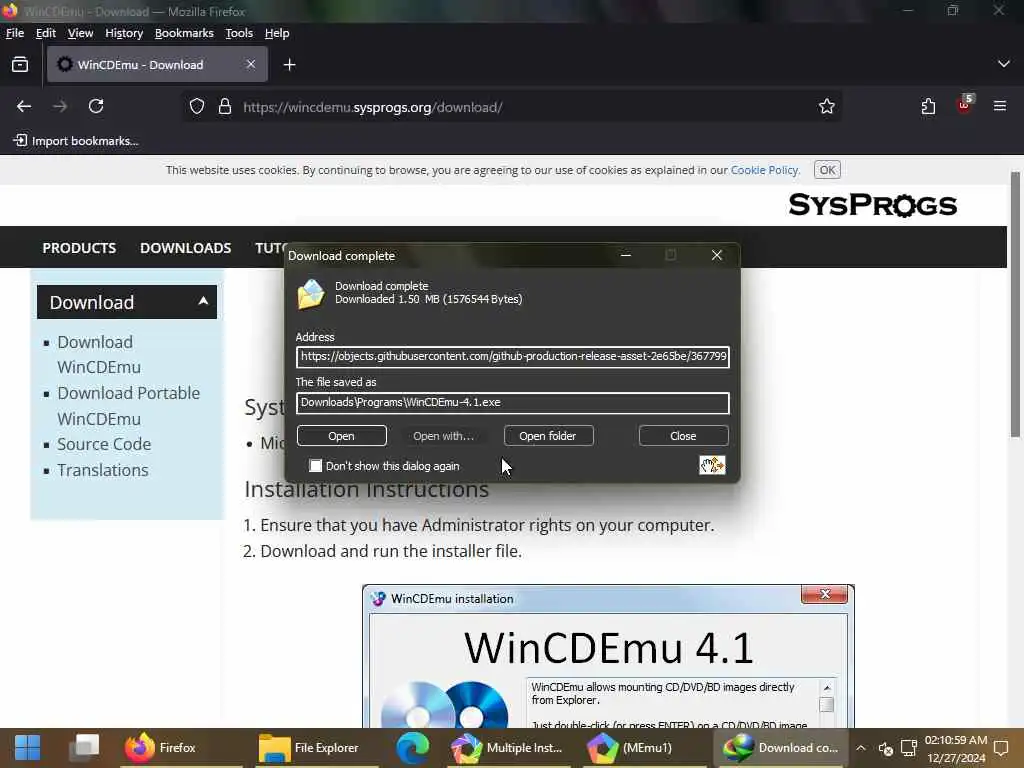
Task: Open the notification center icon
Action: click(x=1001, y=748)
